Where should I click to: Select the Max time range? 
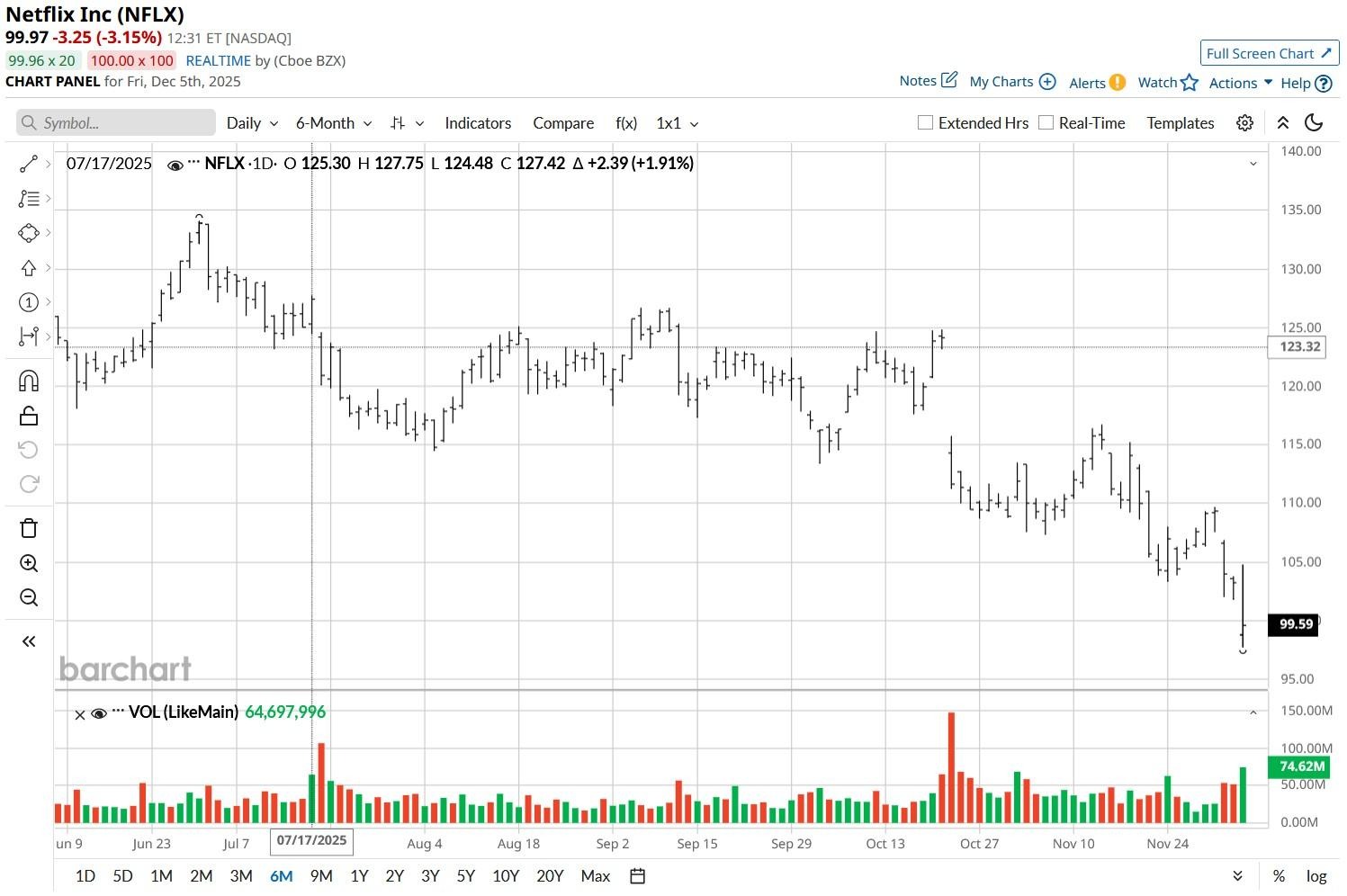point(596,876)
